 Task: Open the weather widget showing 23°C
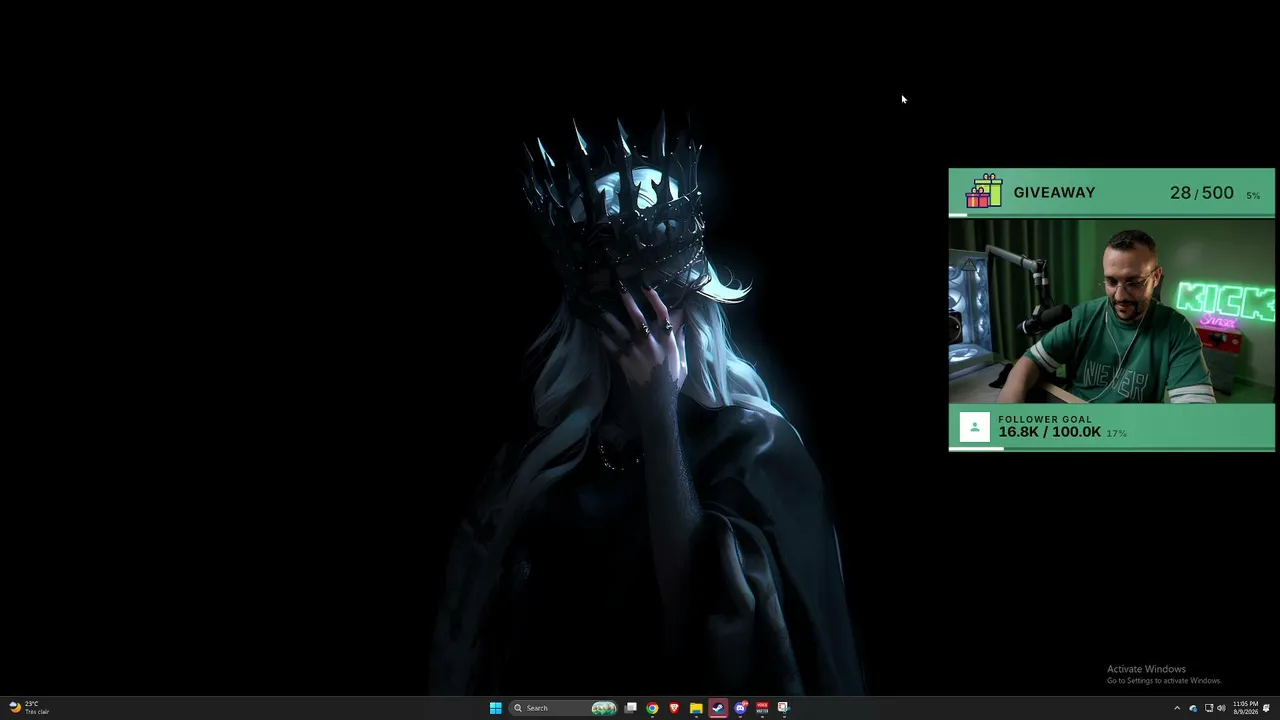coord(28,708)
